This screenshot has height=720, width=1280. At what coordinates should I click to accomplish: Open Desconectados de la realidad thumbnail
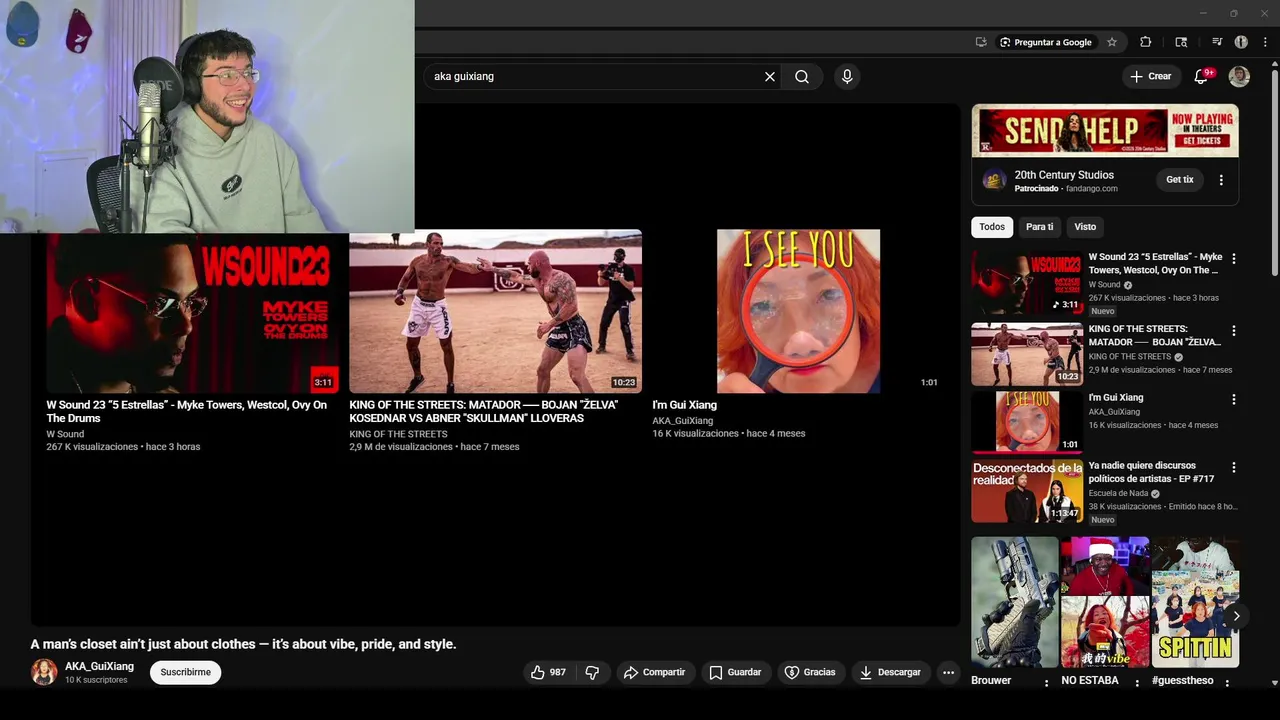(x=1027, y=491)
